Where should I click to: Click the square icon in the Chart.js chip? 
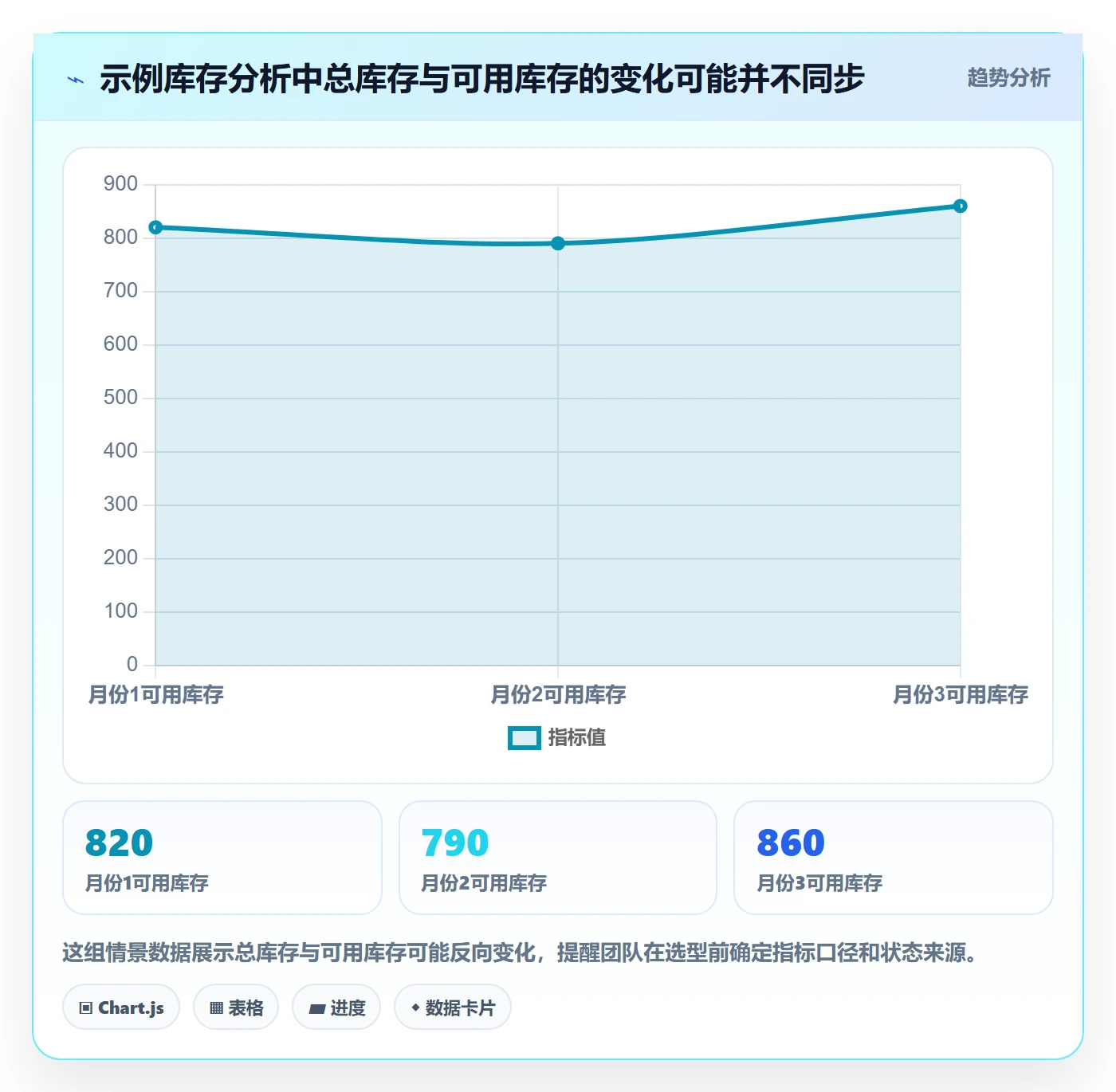click(x=86, y=1008)
